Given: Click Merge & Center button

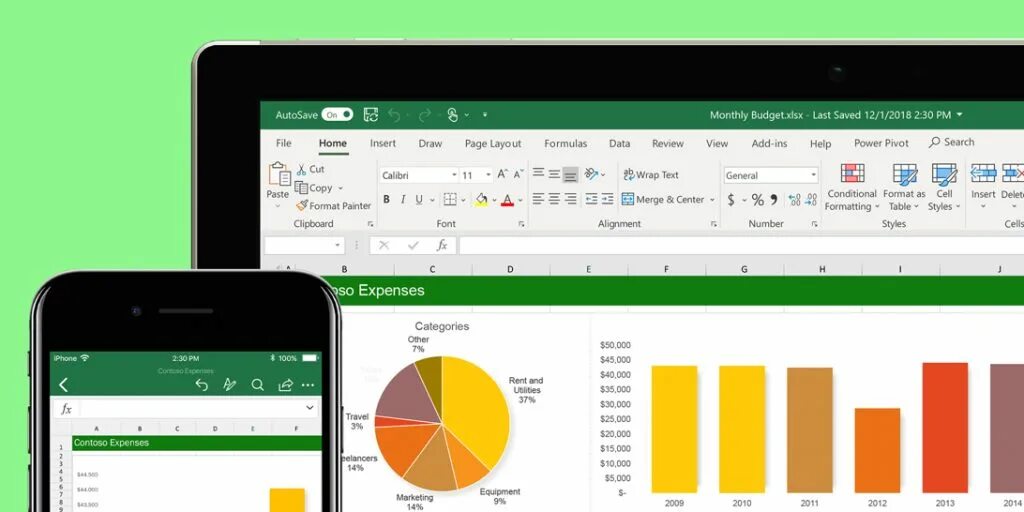Looking at the screenshot, I should pos(663,199).
